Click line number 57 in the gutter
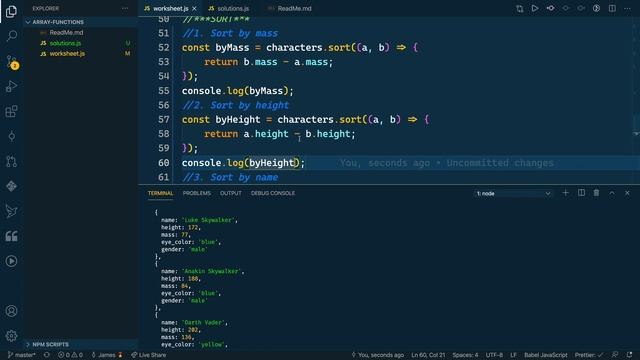640x360 pixels. (x=163, y=120)
